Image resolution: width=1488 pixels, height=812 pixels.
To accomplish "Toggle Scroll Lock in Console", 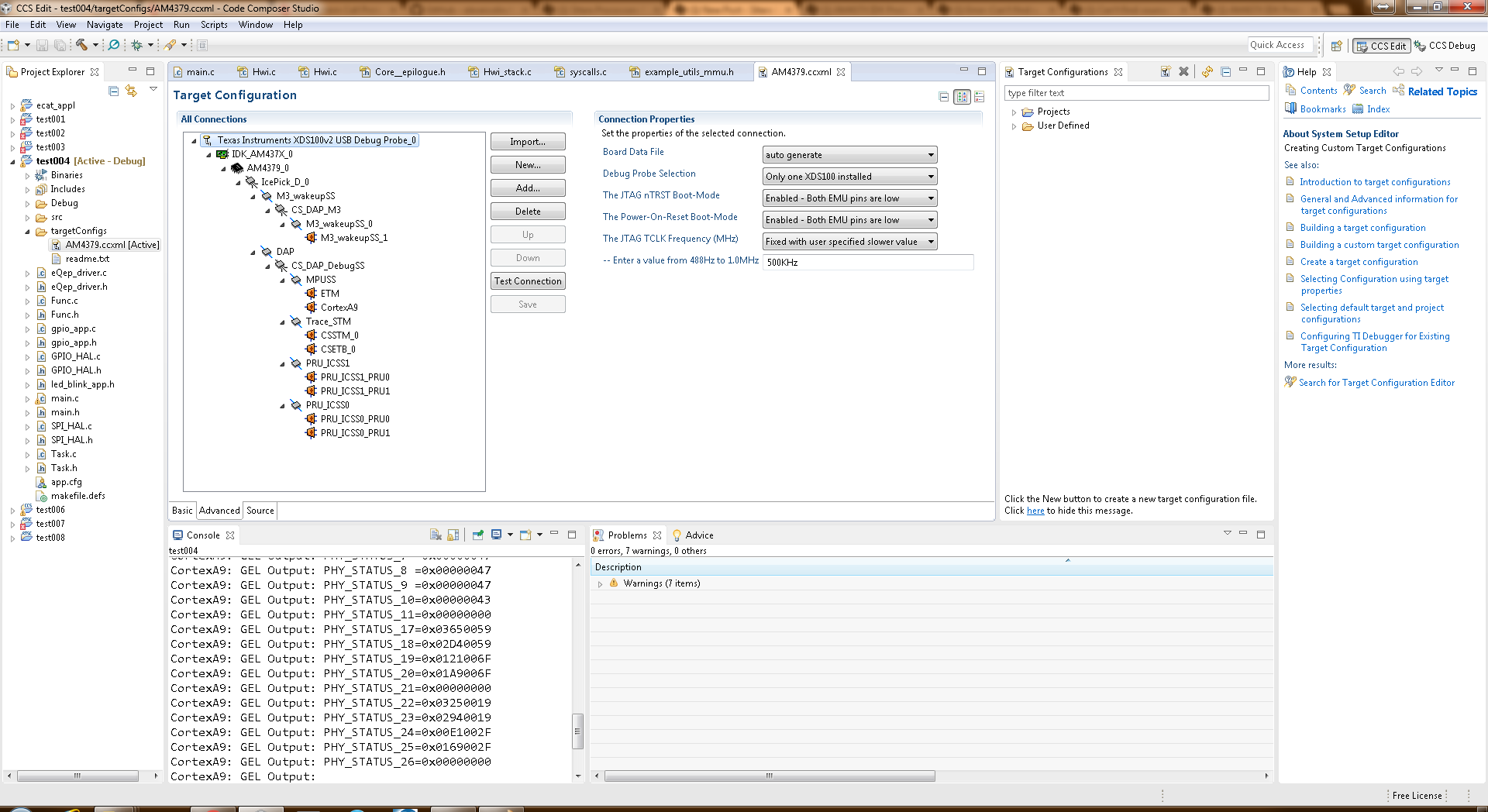I will 453,535.
